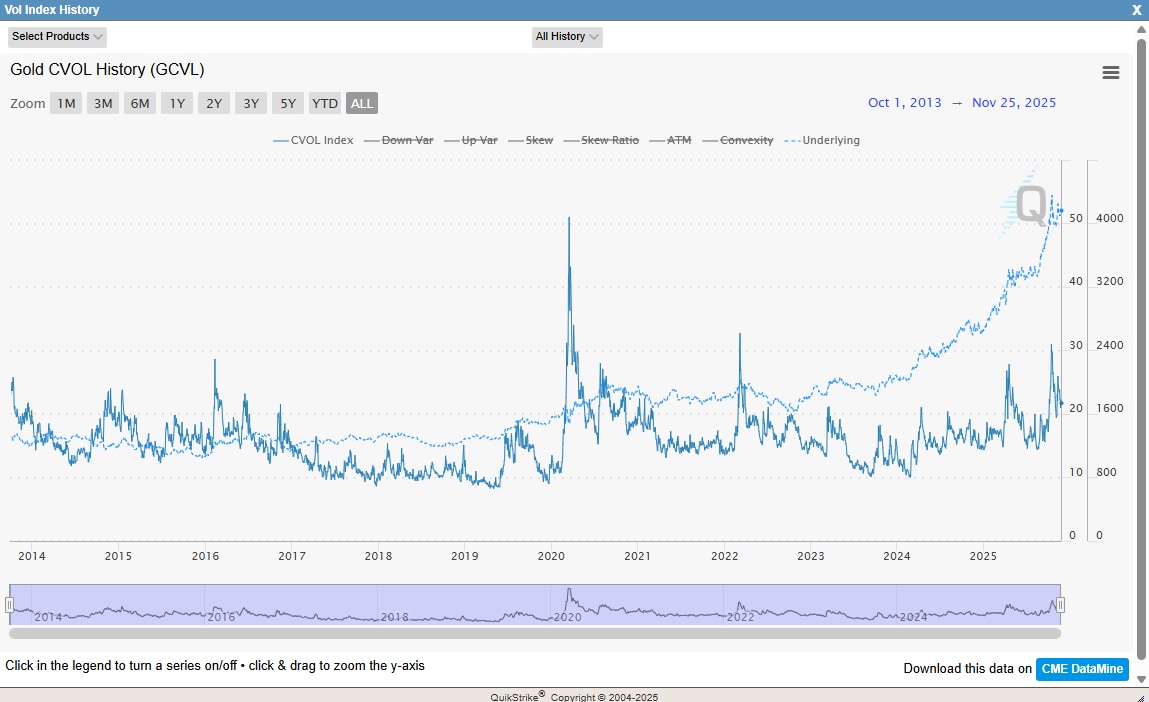Click the horizontal scrollbar below the navigator
Viewport: 1149px width, 702px height.
click(535, 633)
